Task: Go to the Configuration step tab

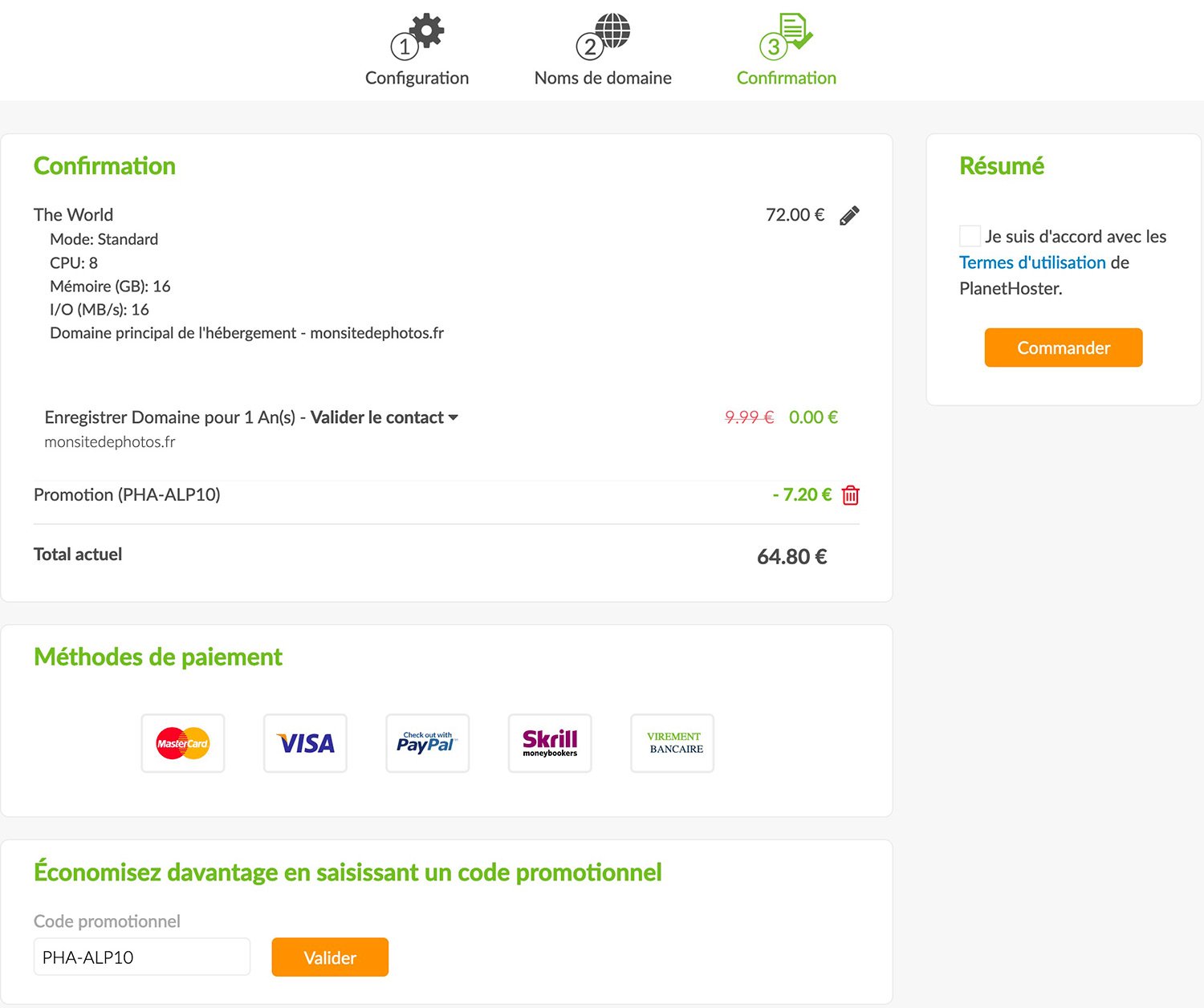Action: pos(417,78)
